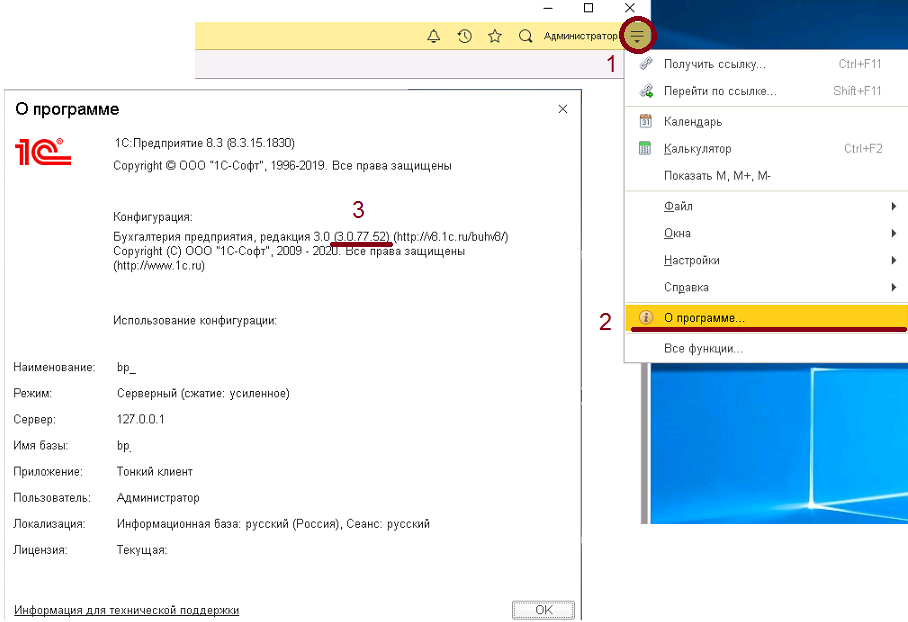Click the О программе dialog title

(x=67, y=109)
